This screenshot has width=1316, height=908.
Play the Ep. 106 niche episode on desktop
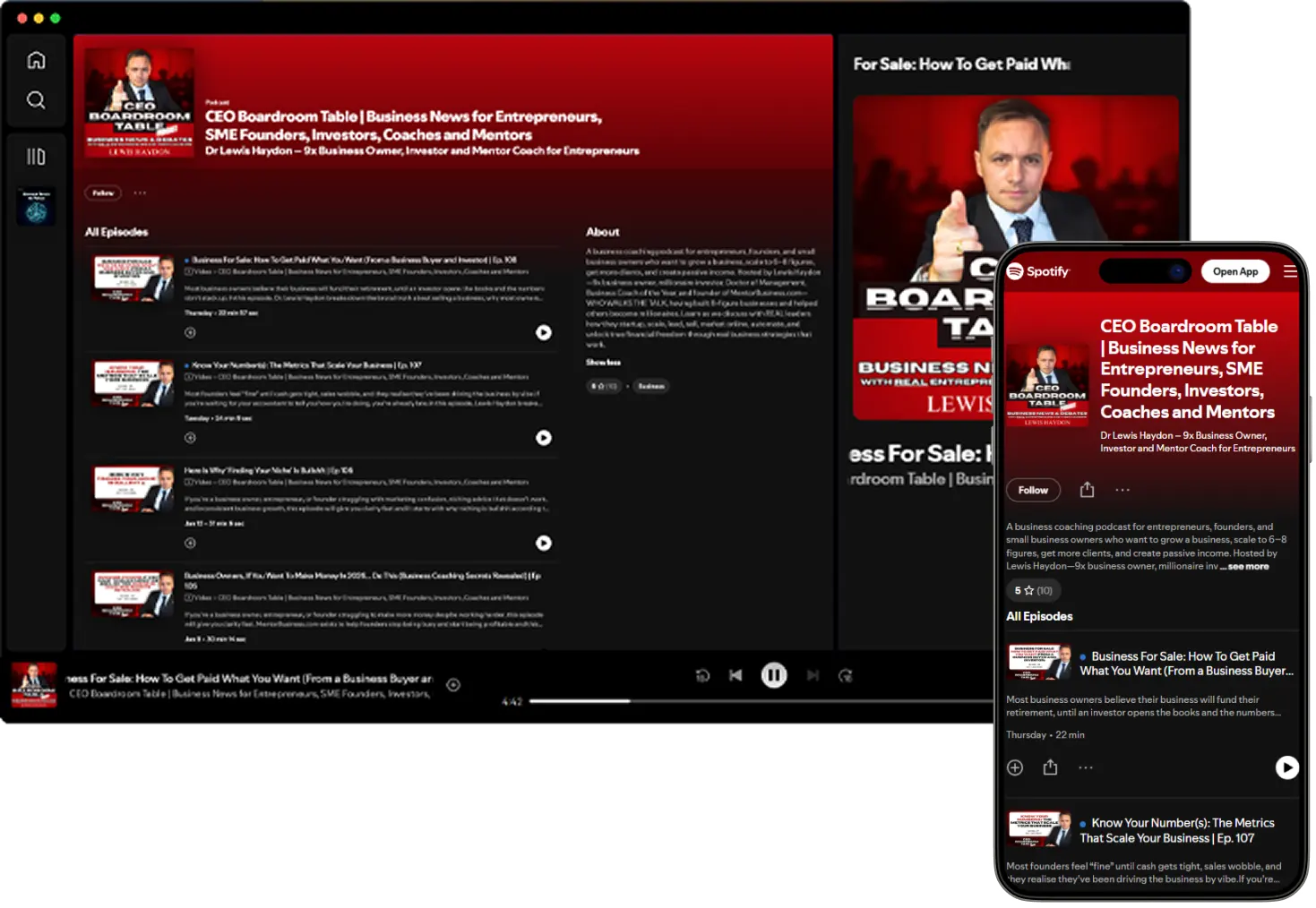pyautogui.click(x=544, y=543)
